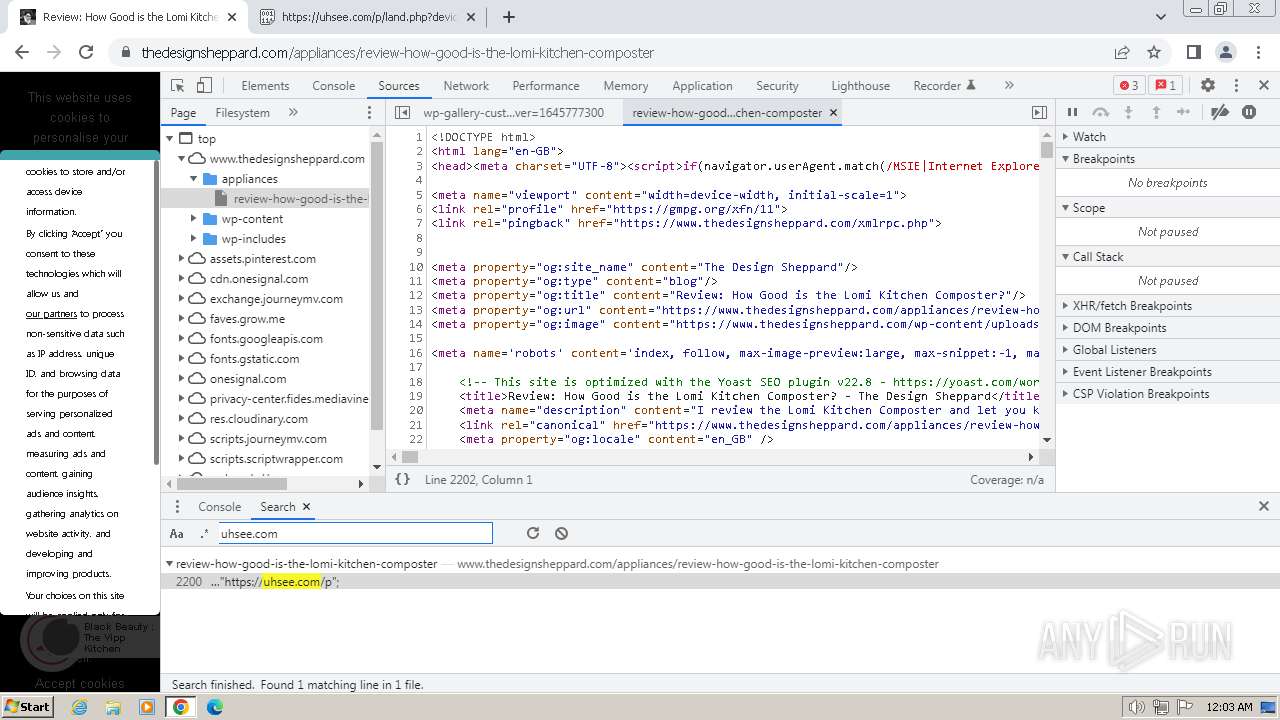Image resolution: width=1280 pixels, height=720 pixels.
Task: Open a new browser tab
Action: point(509,17)
